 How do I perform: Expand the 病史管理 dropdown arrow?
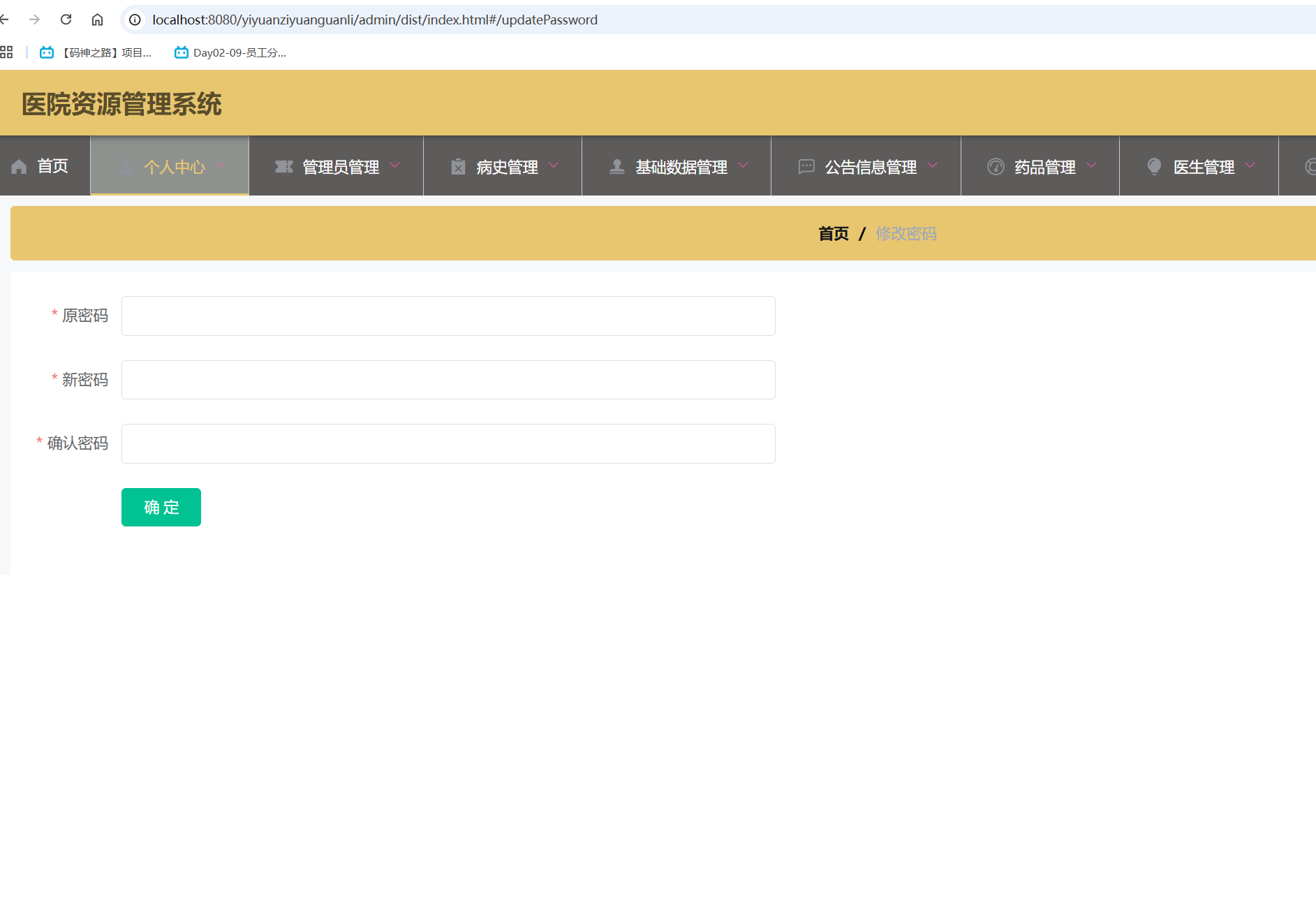coord(554,165)
